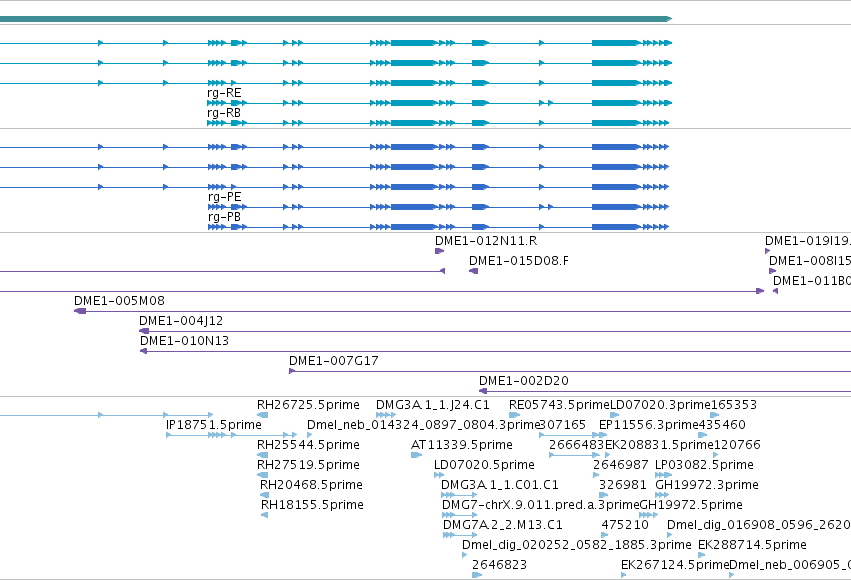Open the RH27519.5prime EST label

308,465
